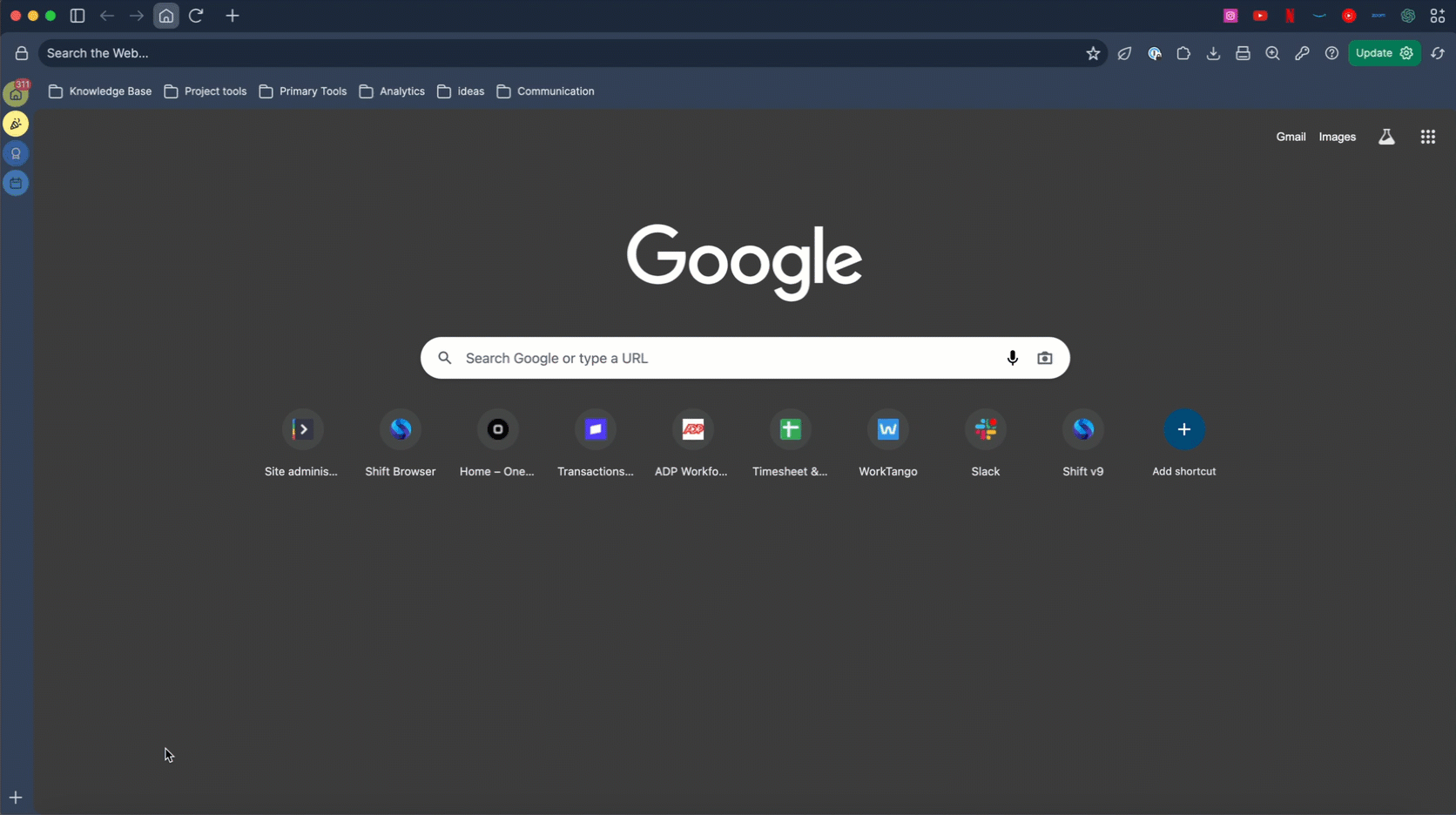Toggle the sidebar panel icon
1456x815 pixels.
78,16
